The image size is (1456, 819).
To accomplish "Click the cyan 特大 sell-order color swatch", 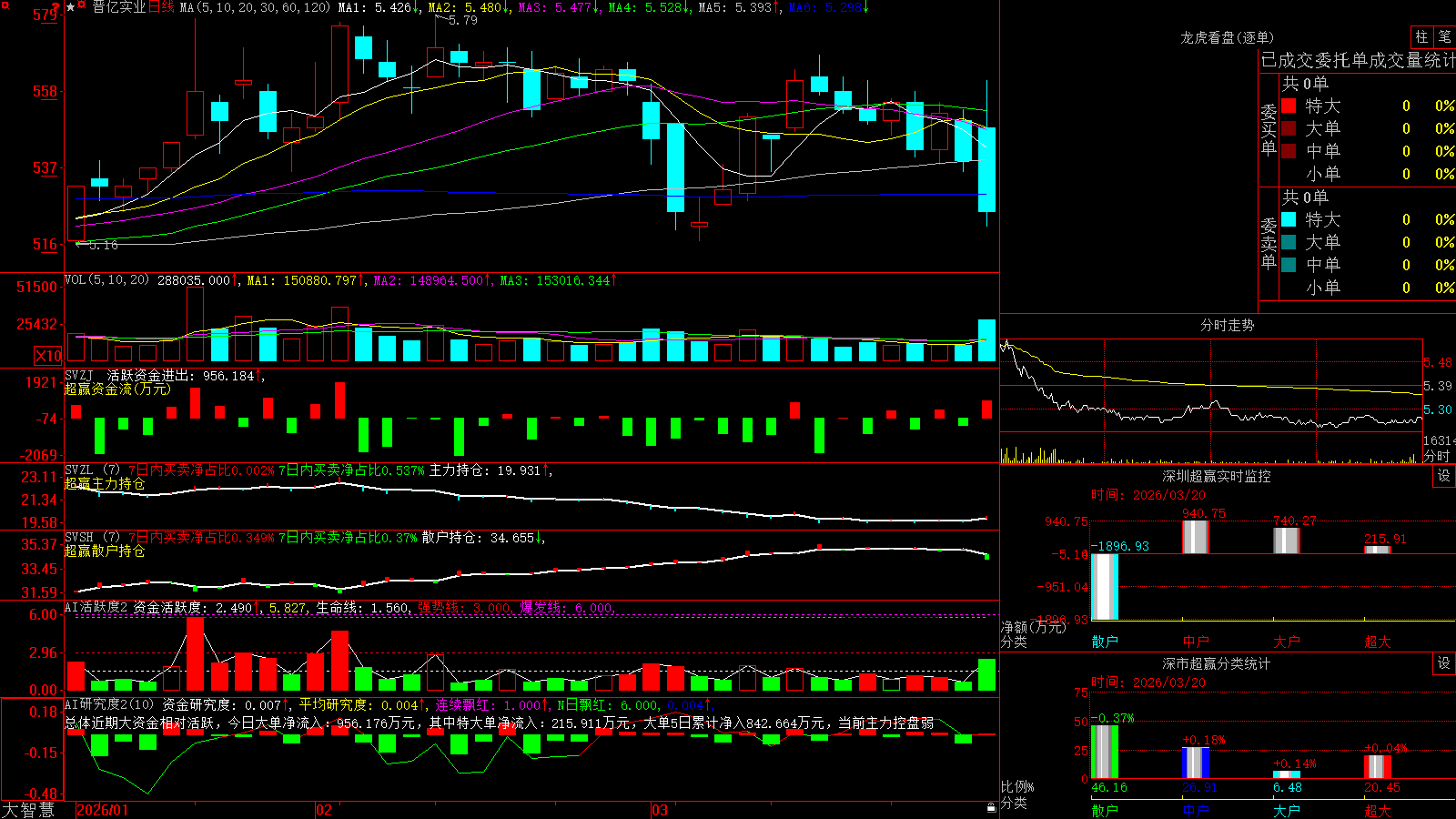I will [1289, 219].
